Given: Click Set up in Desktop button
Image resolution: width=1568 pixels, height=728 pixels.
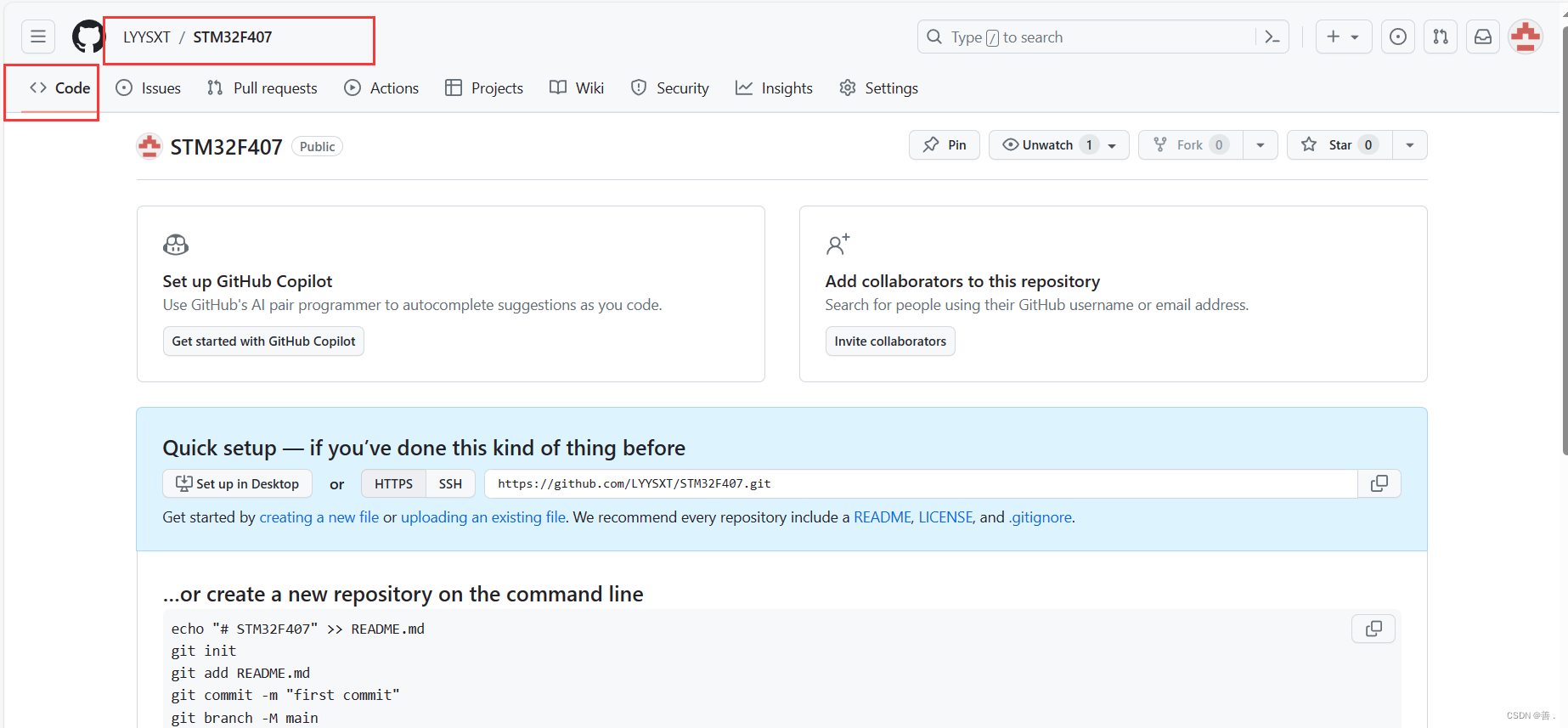Looking at the screenshot, I should pos(237,483).
